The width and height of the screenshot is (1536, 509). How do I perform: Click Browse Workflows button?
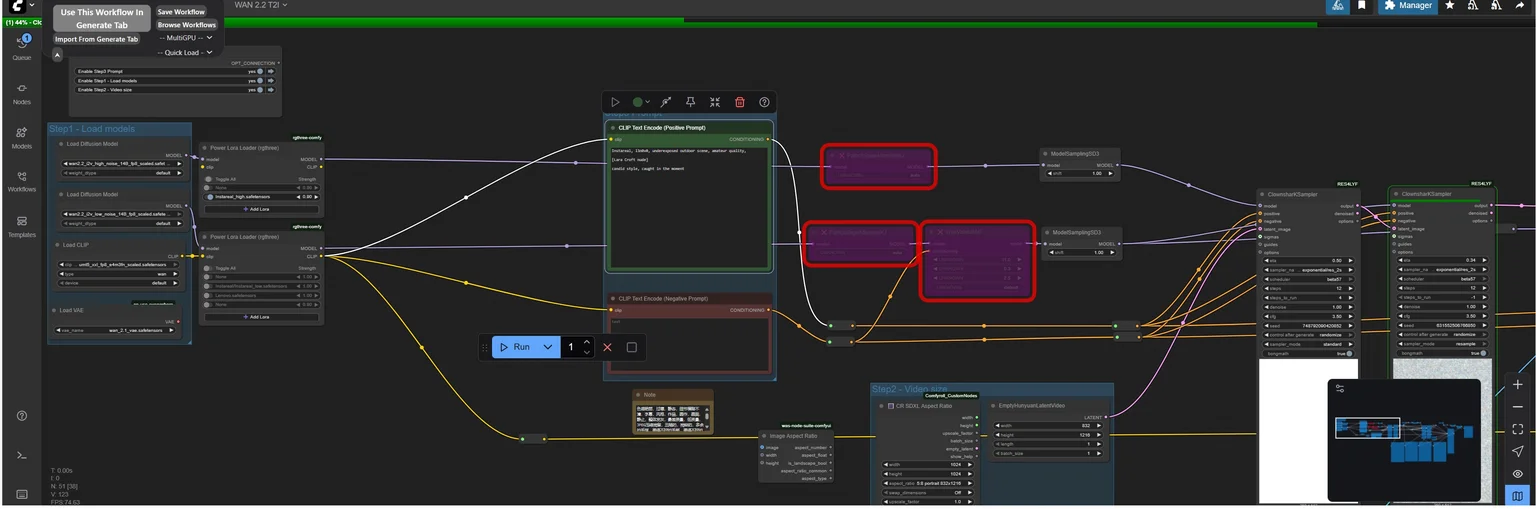[x=187, y=24]
